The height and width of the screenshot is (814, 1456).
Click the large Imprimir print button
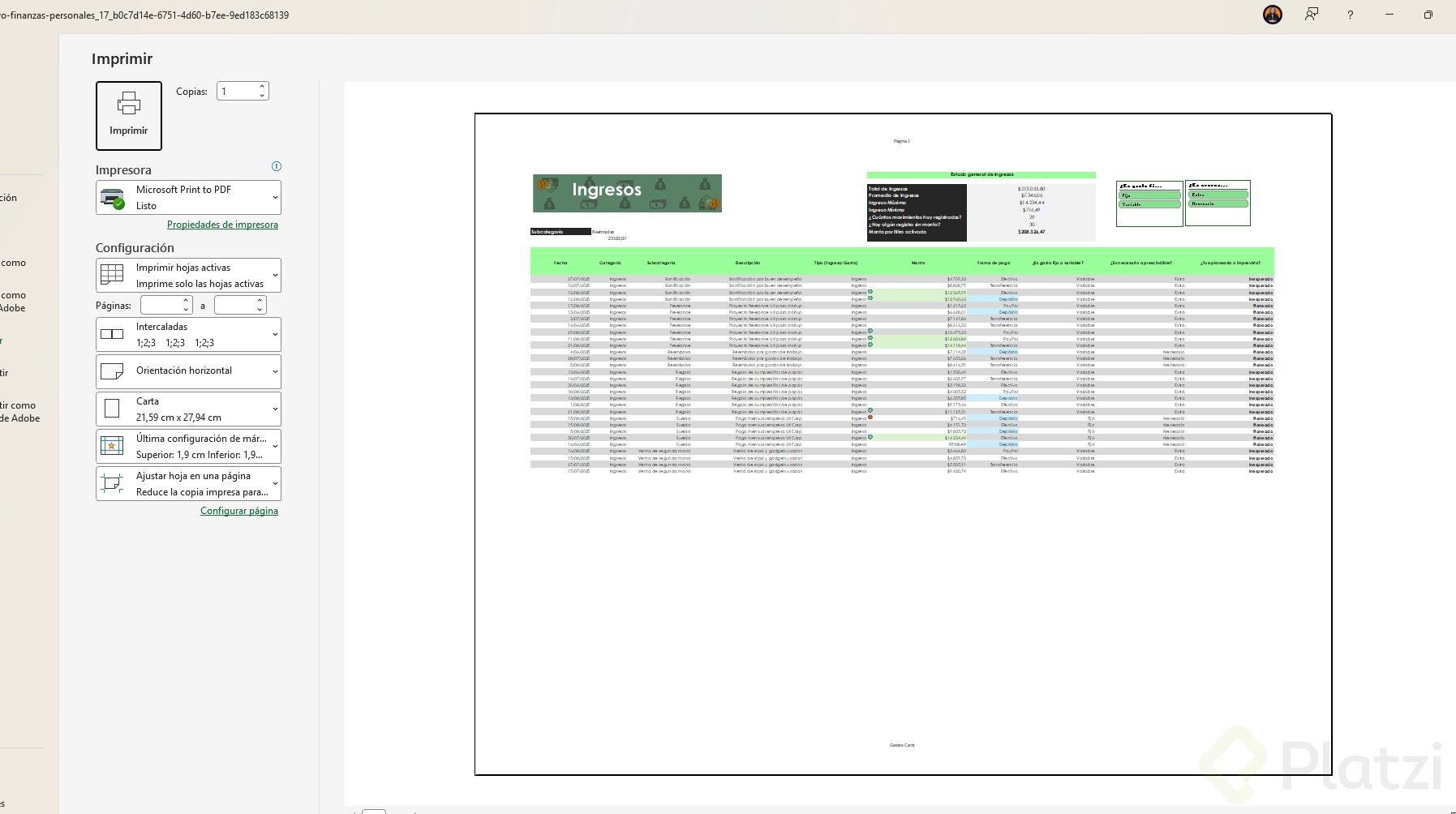click(x=129, y=116)
